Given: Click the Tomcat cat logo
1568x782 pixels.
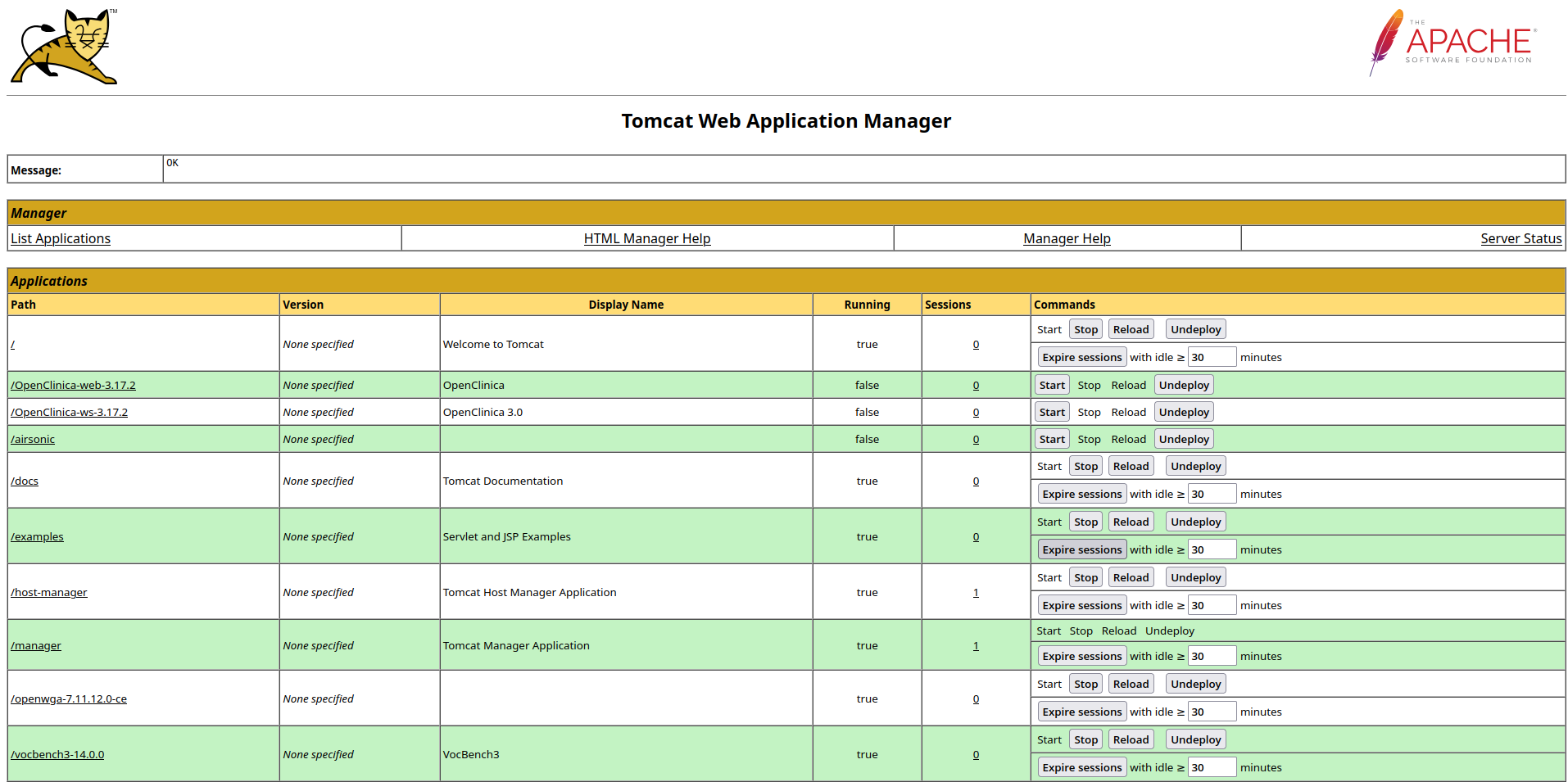Looking at the screenshot, I should pyautogui.click(x=63, y=45).
